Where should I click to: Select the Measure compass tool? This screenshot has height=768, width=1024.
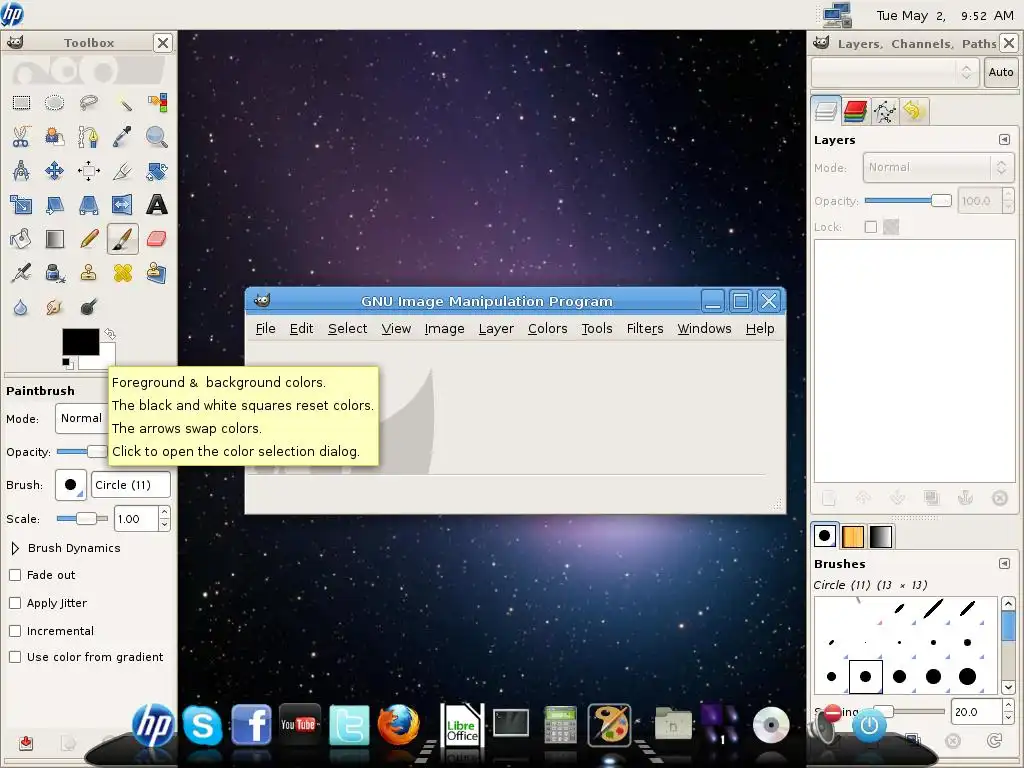(21, 171)
